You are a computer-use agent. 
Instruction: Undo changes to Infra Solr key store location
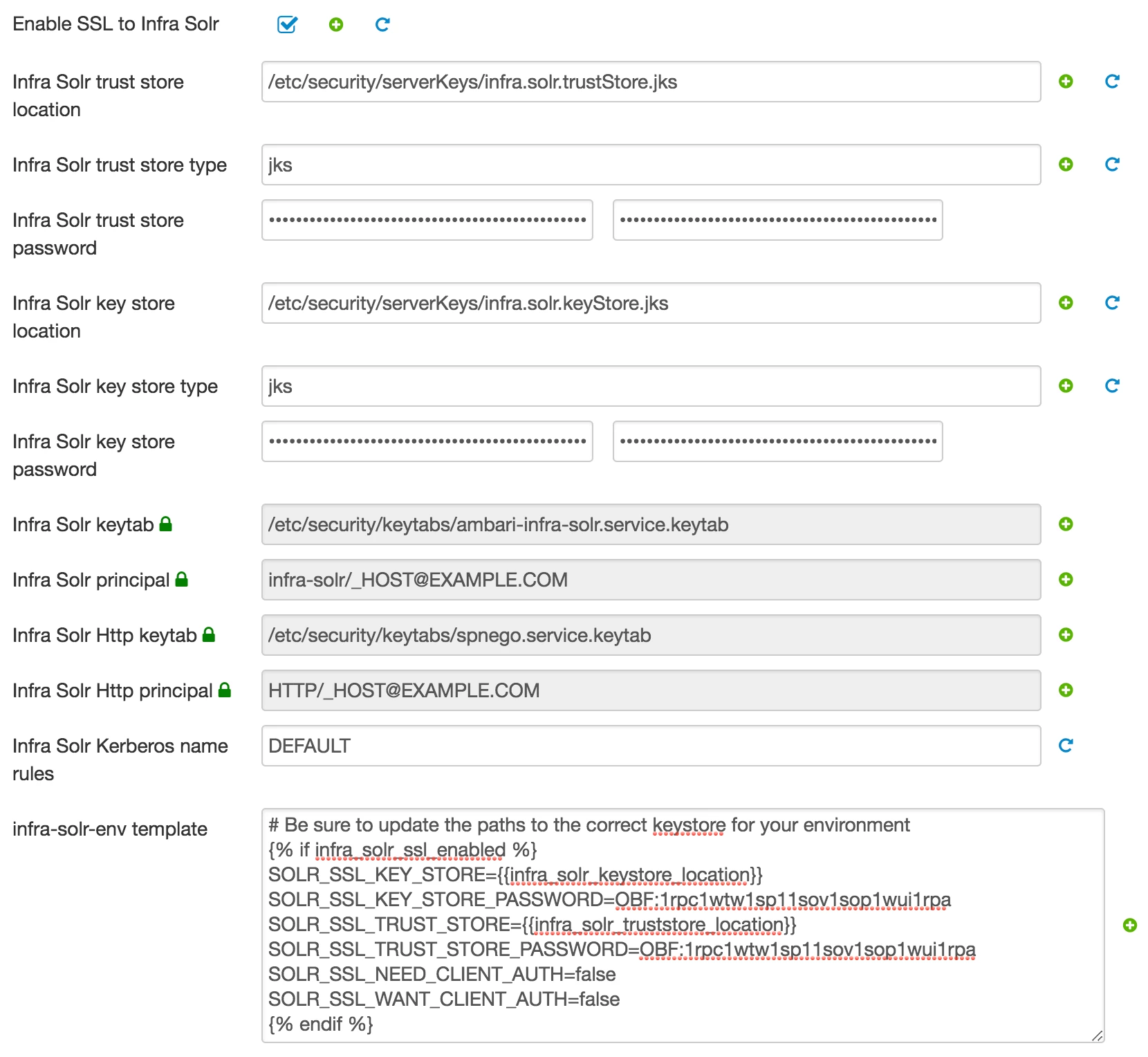(1112, 303)
